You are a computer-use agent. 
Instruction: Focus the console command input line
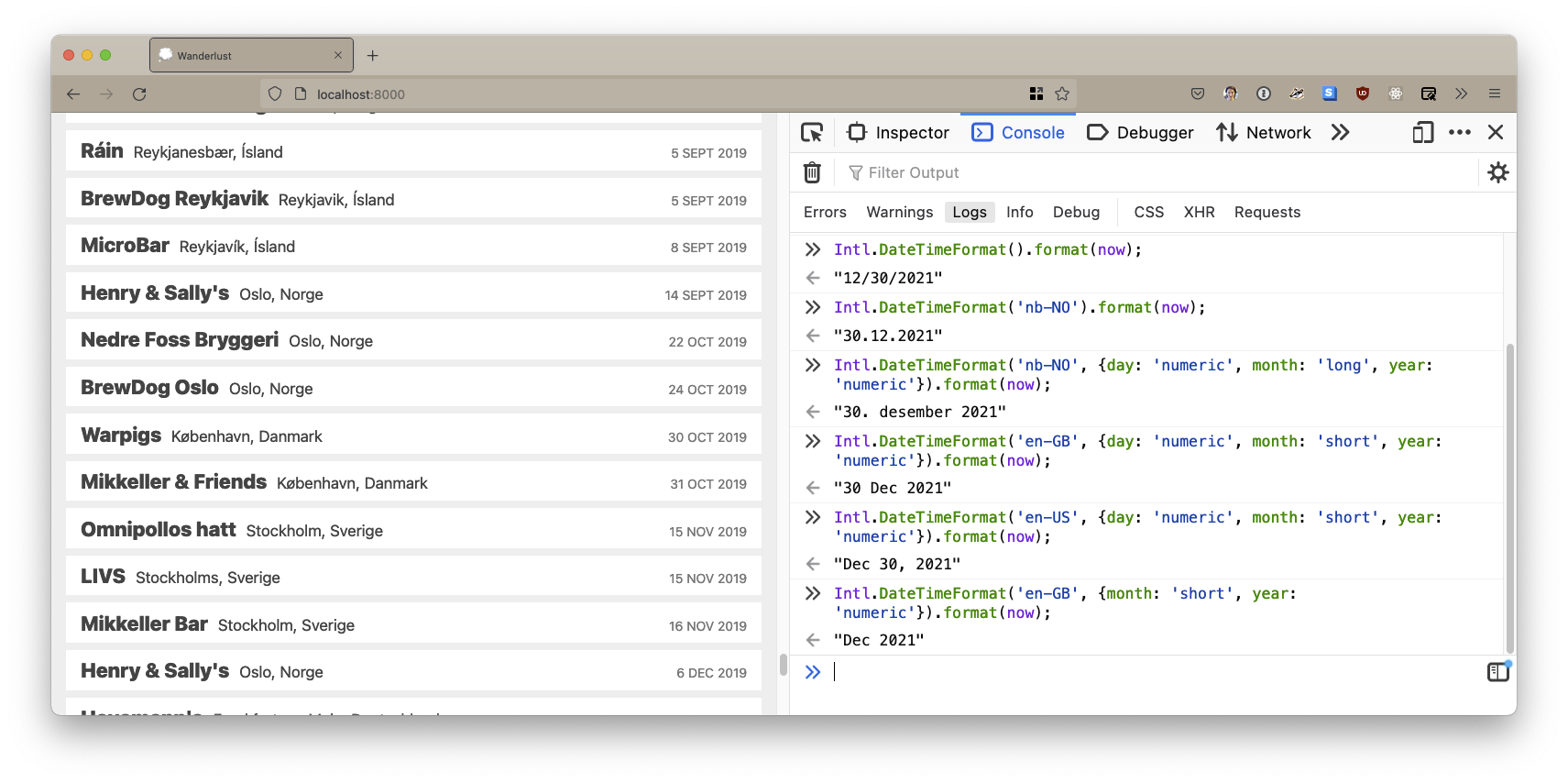[x=1155, y=672]
